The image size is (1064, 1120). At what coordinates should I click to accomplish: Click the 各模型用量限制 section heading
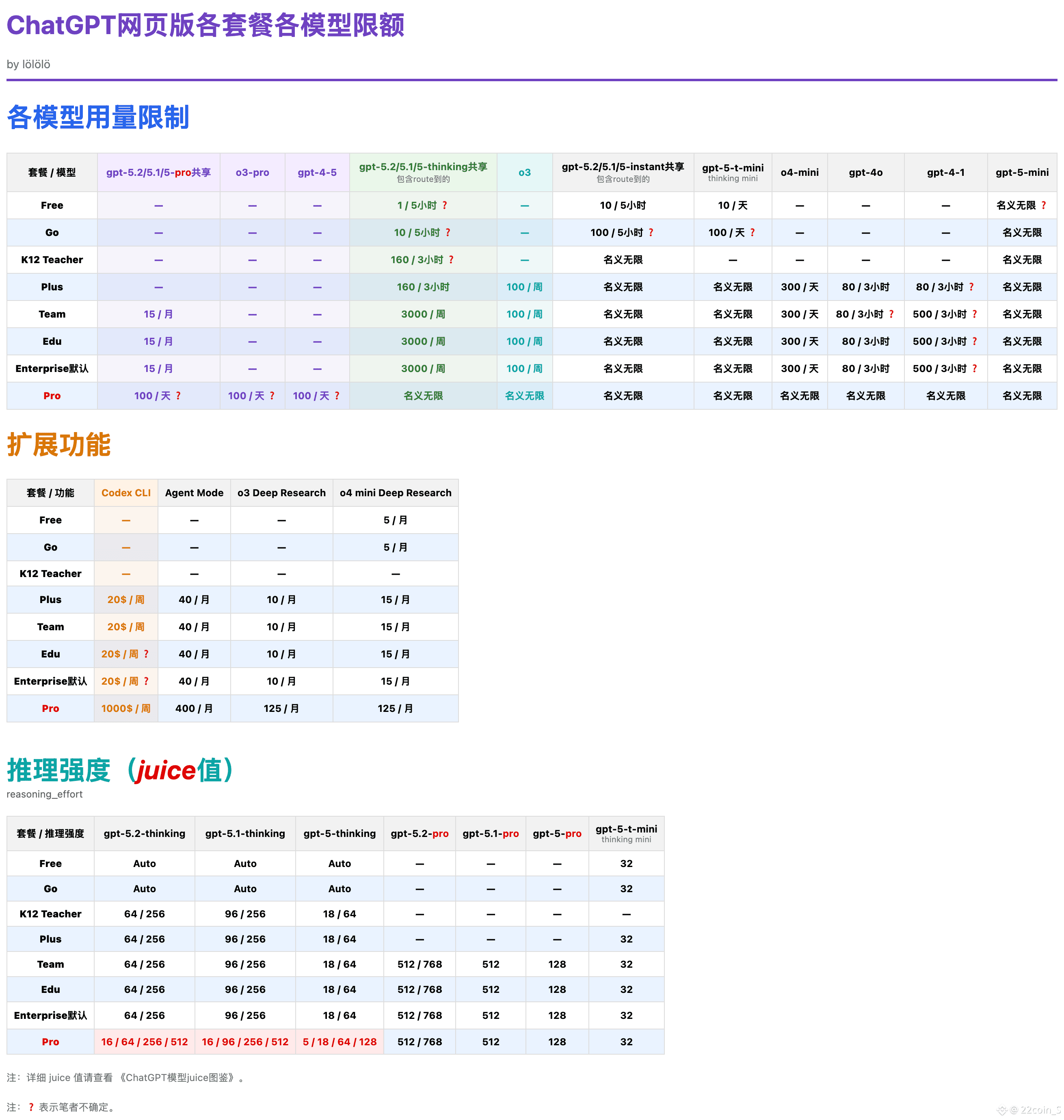[98, 117]
